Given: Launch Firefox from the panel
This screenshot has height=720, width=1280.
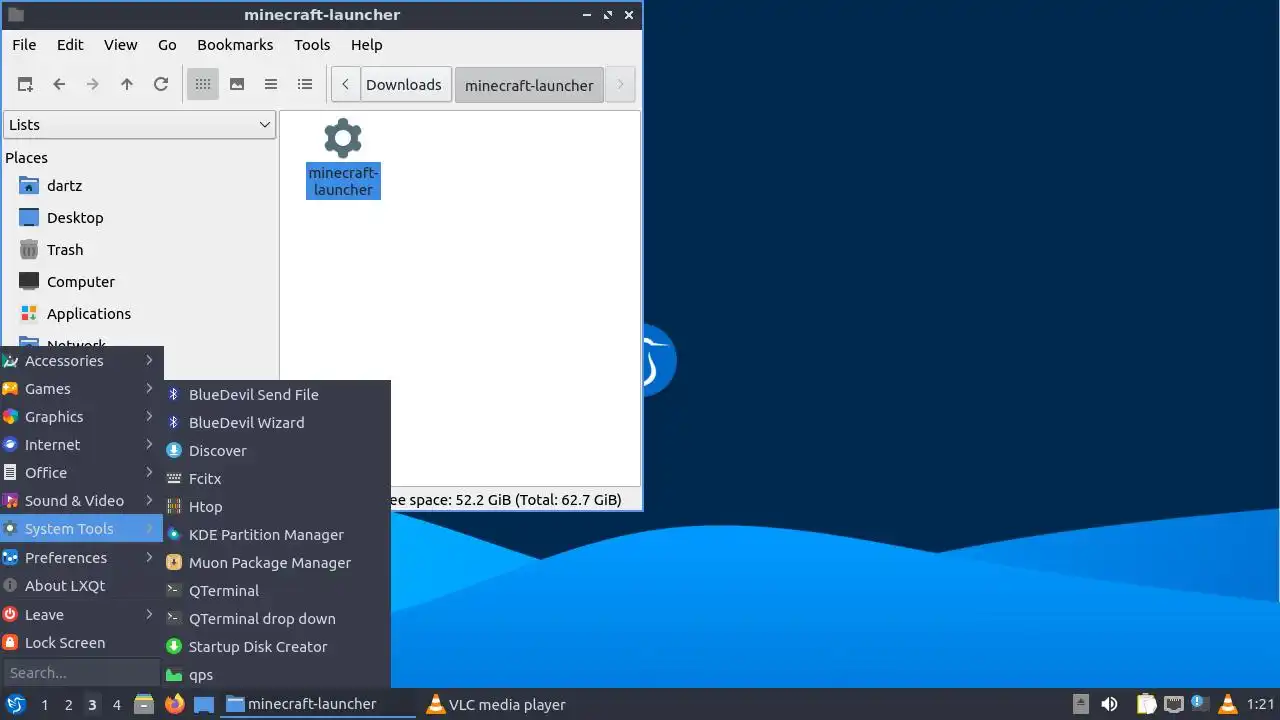Looking at the screenshot, I should (174, 704).
